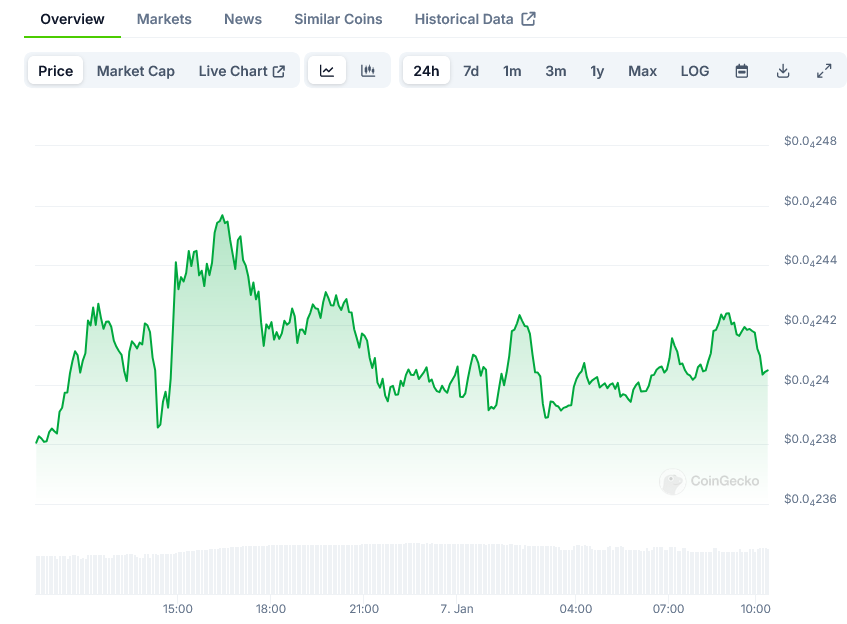
Task: Choose the 7d time range
Action: coord(471,71)
